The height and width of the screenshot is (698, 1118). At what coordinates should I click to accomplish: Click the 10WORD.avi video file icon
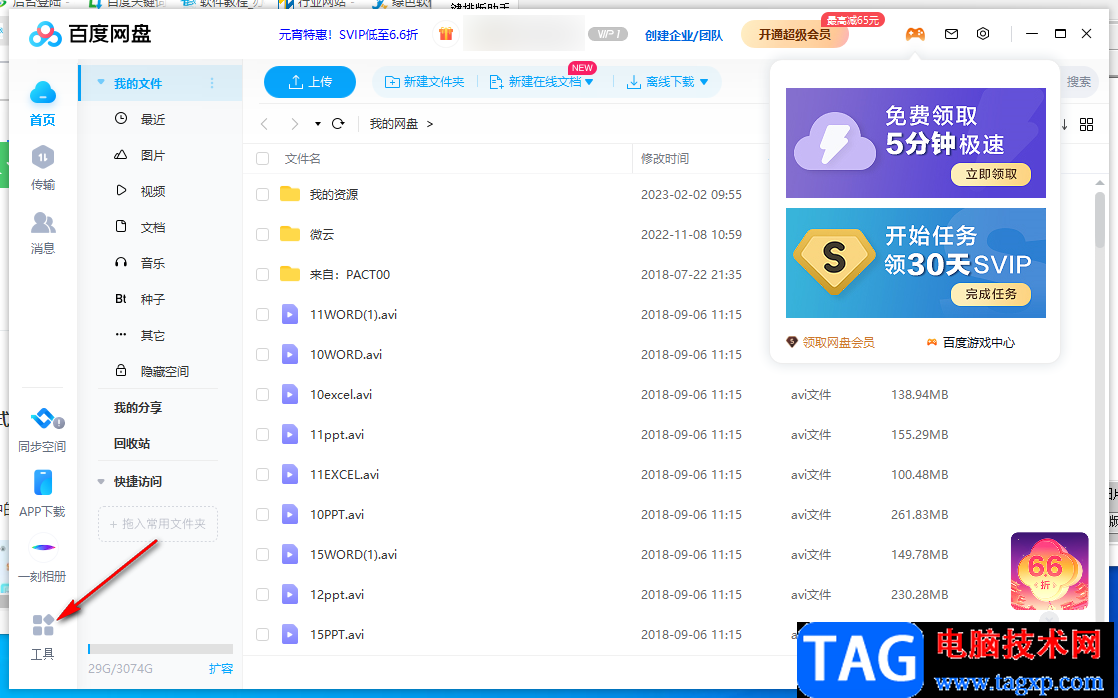click(289, 354)
